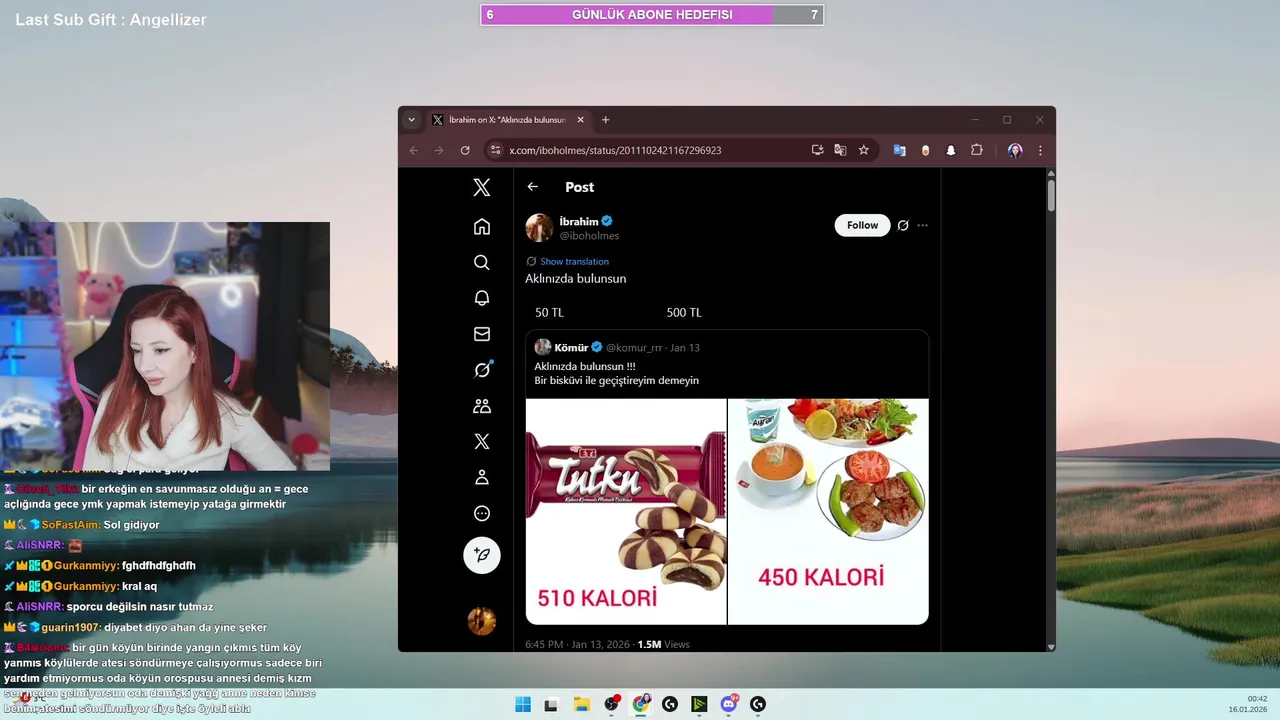Open İbrahim's profile avatar
Screen dimensions: 1280x720
pos(539,228)
